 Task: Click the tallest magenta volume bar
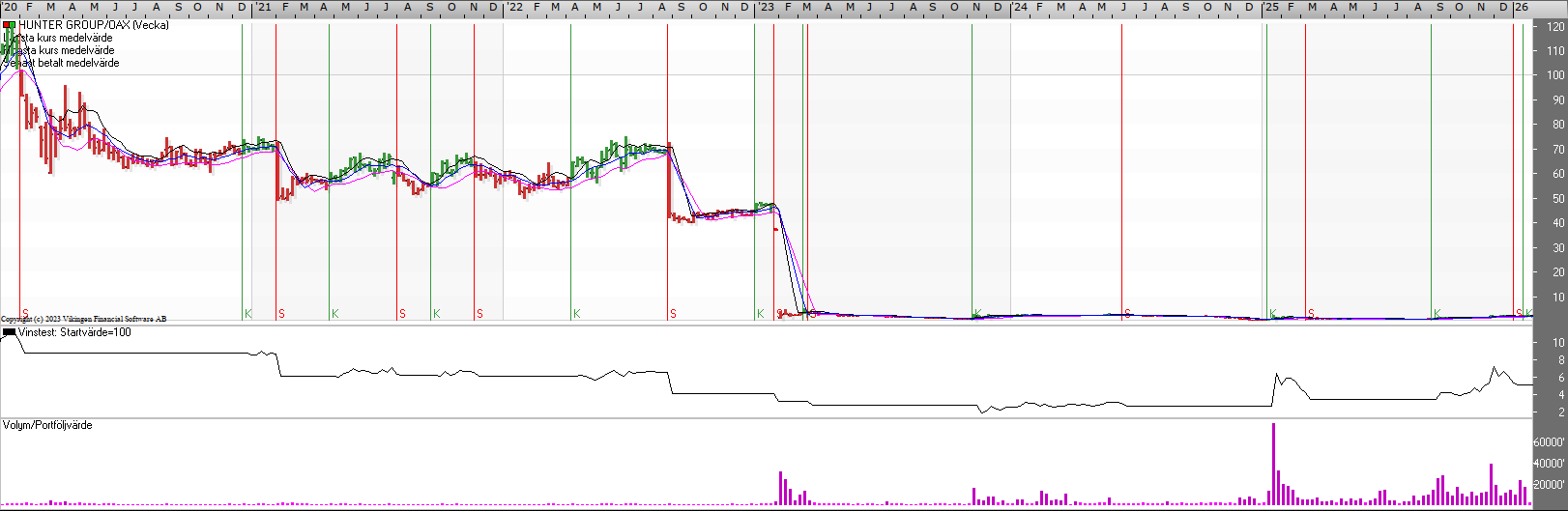[1273, 464]
